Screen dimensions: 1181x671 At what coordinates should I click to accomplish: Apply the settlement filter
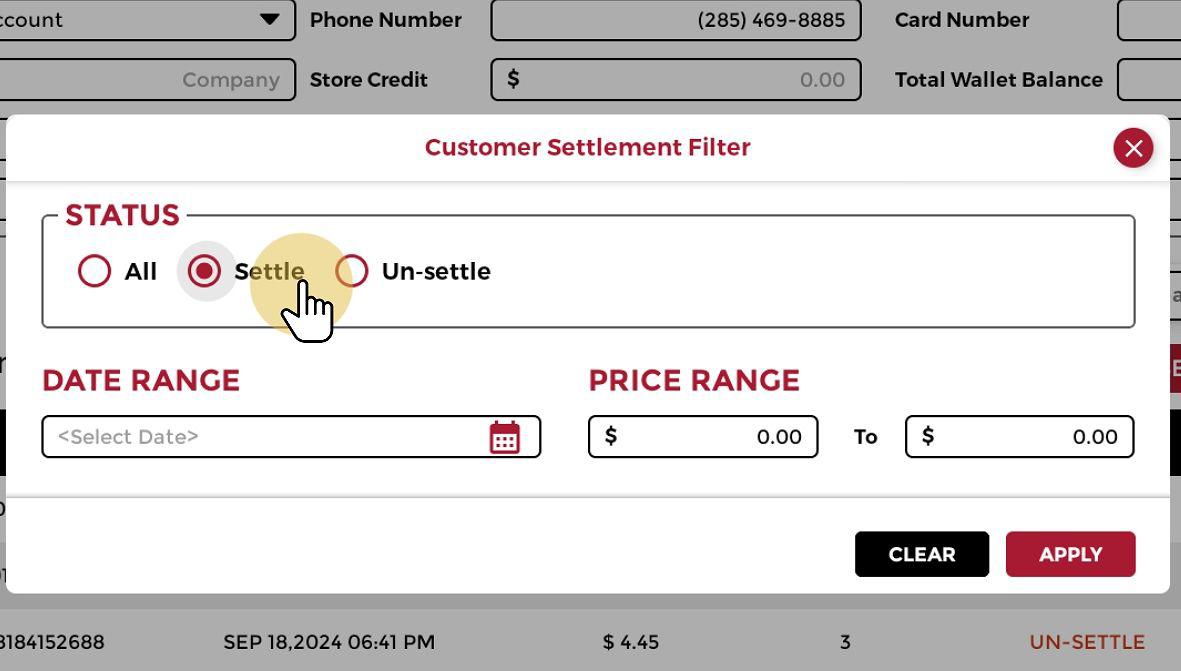click(1070, 554)
